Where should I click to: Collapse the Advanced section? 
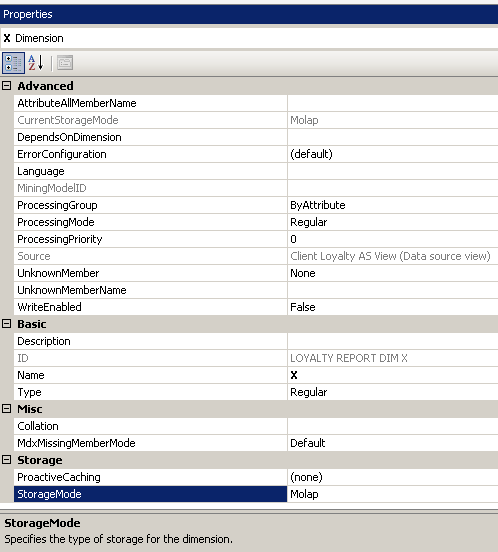coord(7,86)
